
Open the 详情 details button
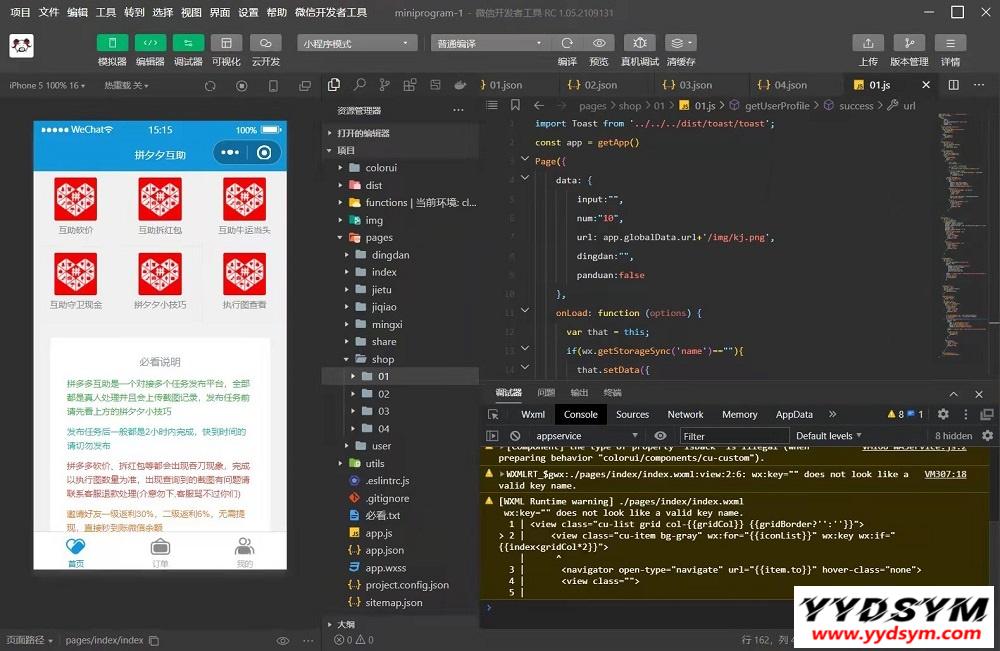pyautogui.click(x=950, y=43)
